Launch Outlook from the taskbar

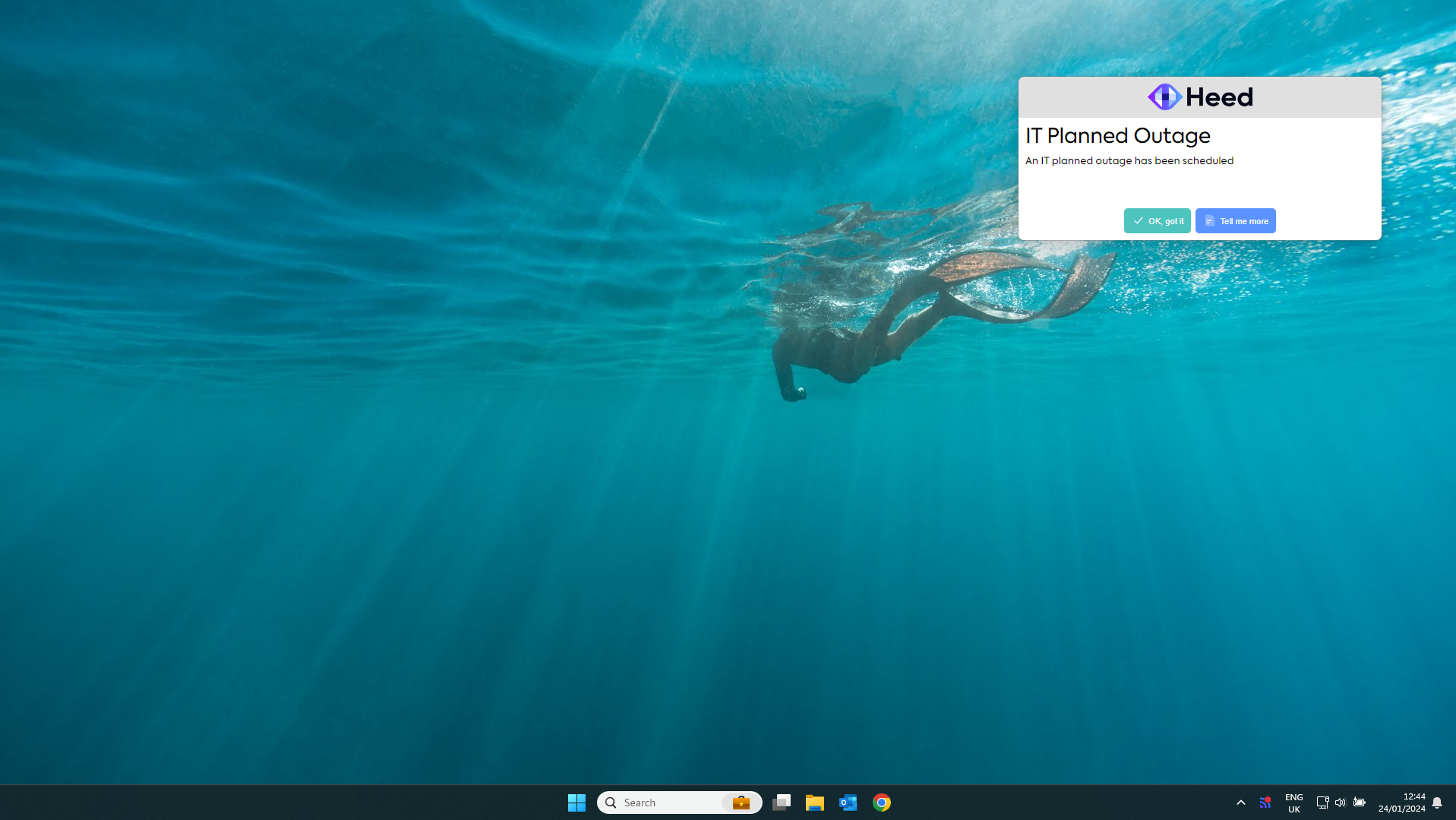[x=848, y=803]
